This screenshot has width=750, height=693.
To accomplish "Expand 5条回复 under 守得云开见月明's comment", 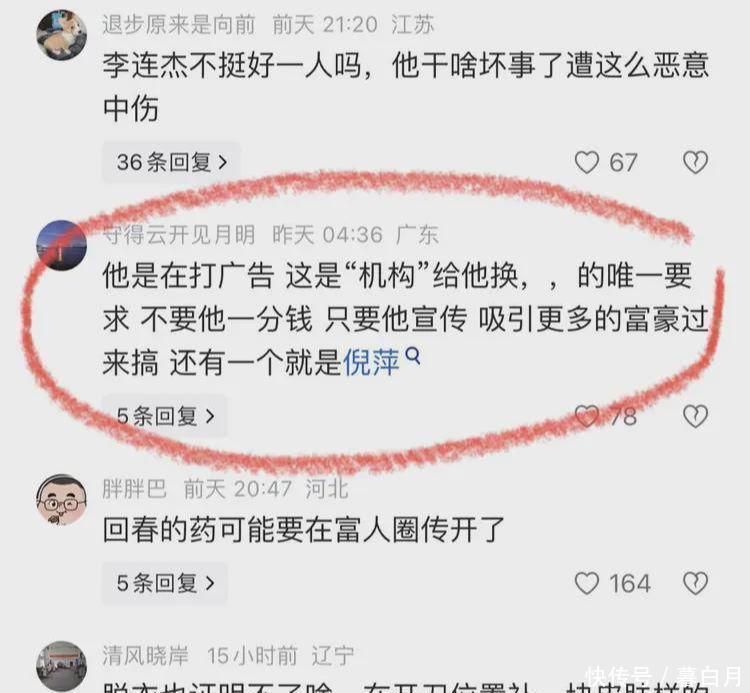I will (x=165, y=416).
